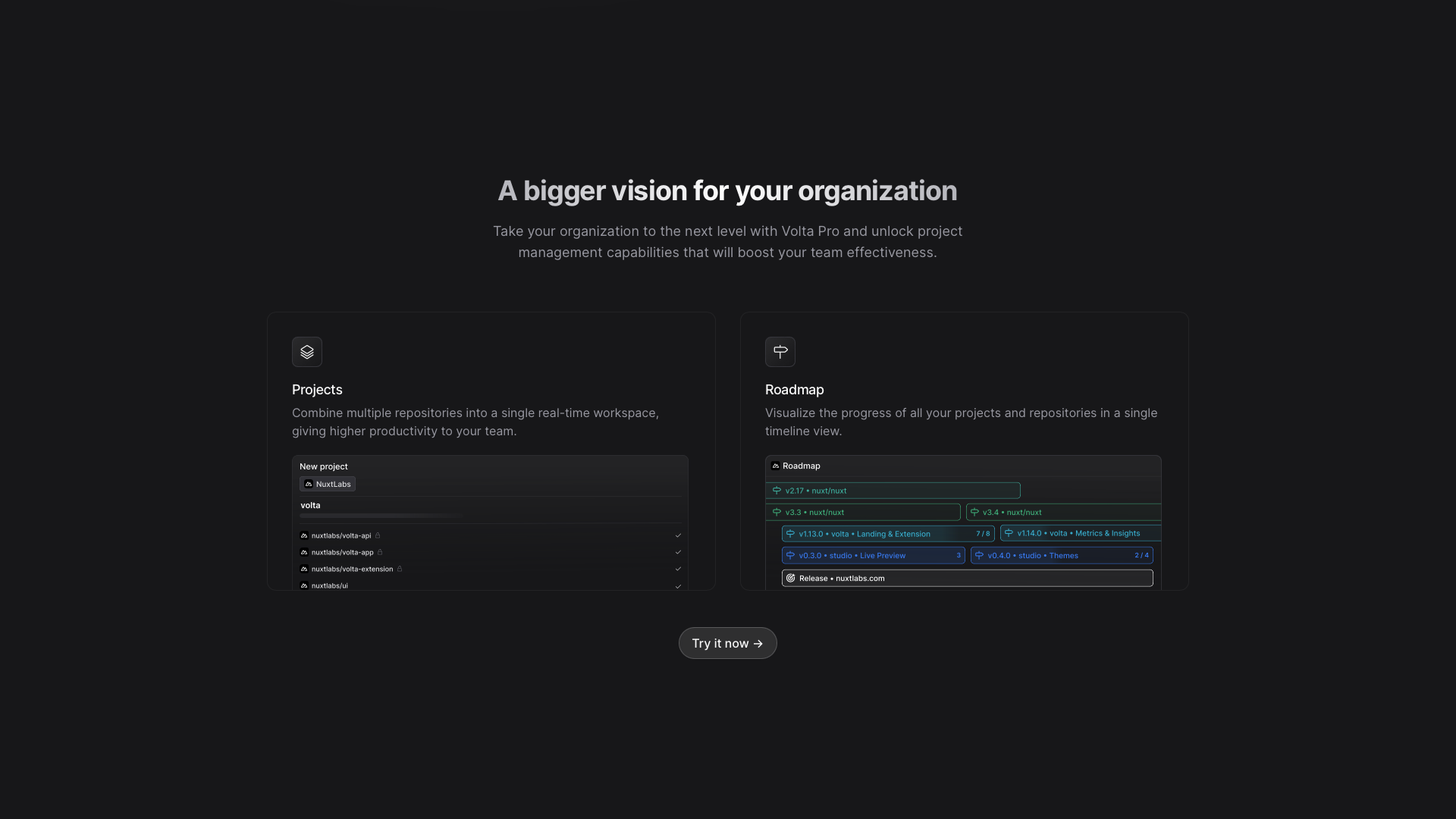Click the nuxtlabs/ui repository icon

click(x=304, y=585)
